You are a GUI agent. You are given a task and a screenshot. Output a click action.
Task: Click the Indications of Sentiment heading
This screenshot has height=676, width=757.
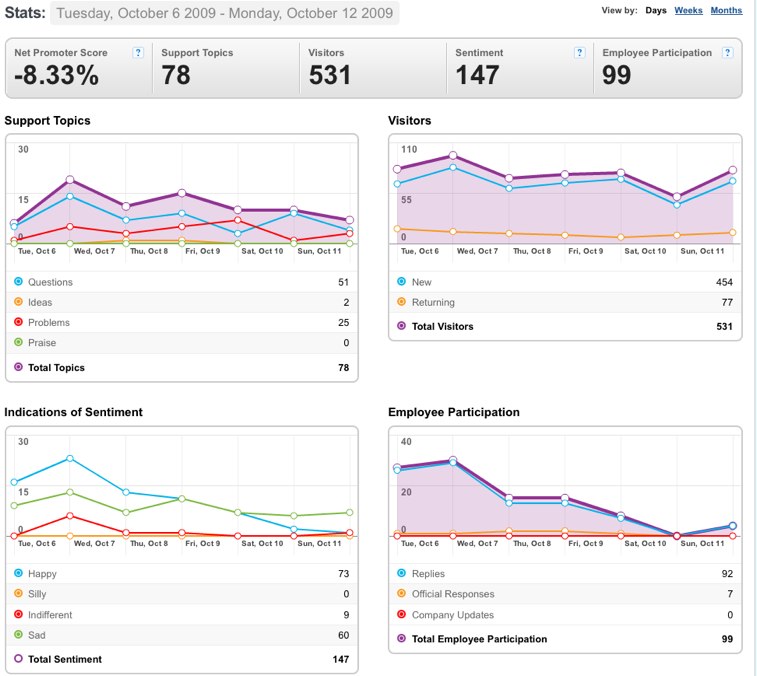tap(73, 412)
